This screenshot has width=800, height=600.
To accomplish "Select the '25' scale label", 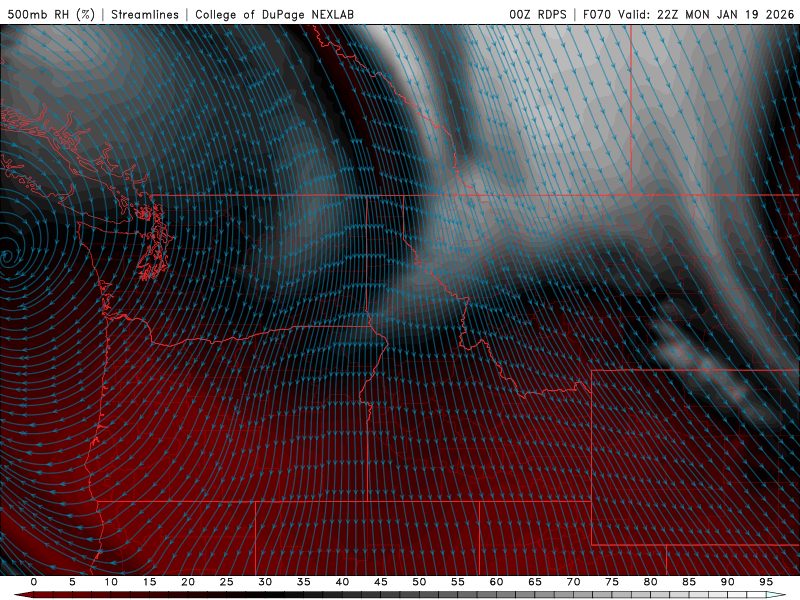I will pos(227,582).
